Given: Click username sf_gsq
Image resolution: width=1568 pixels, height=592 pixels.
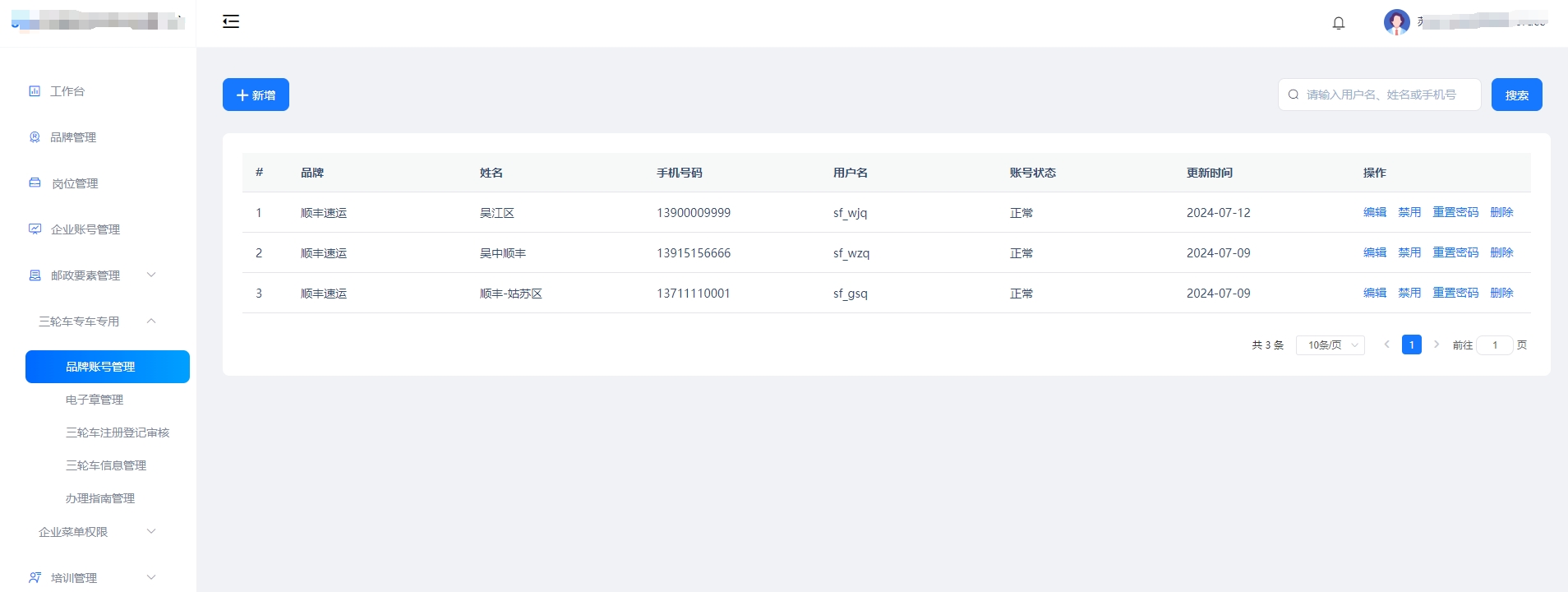Looking at the screenshot, I should [x=851, y=294].
